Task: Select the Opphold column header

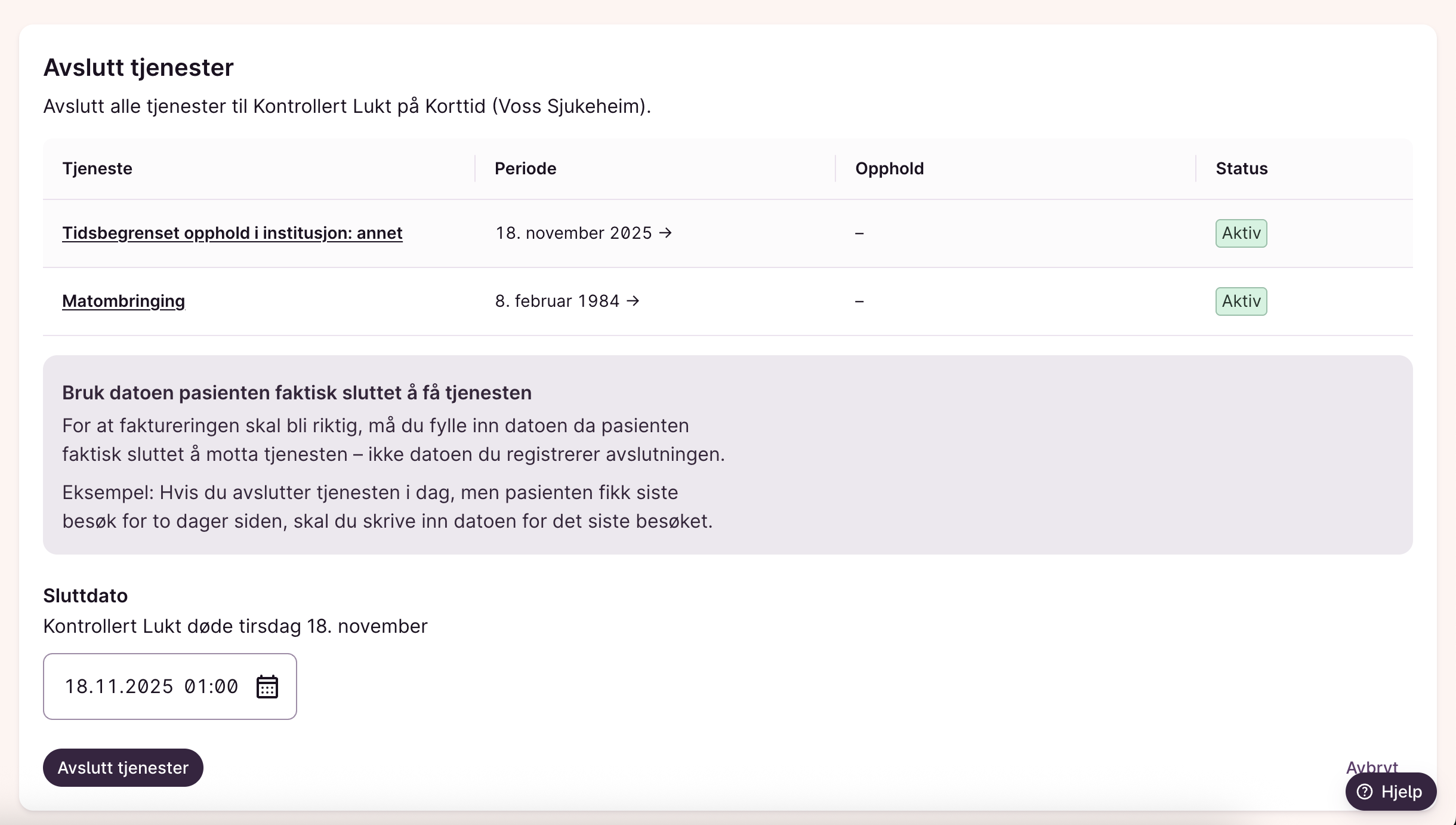Action: pos(889,168)
